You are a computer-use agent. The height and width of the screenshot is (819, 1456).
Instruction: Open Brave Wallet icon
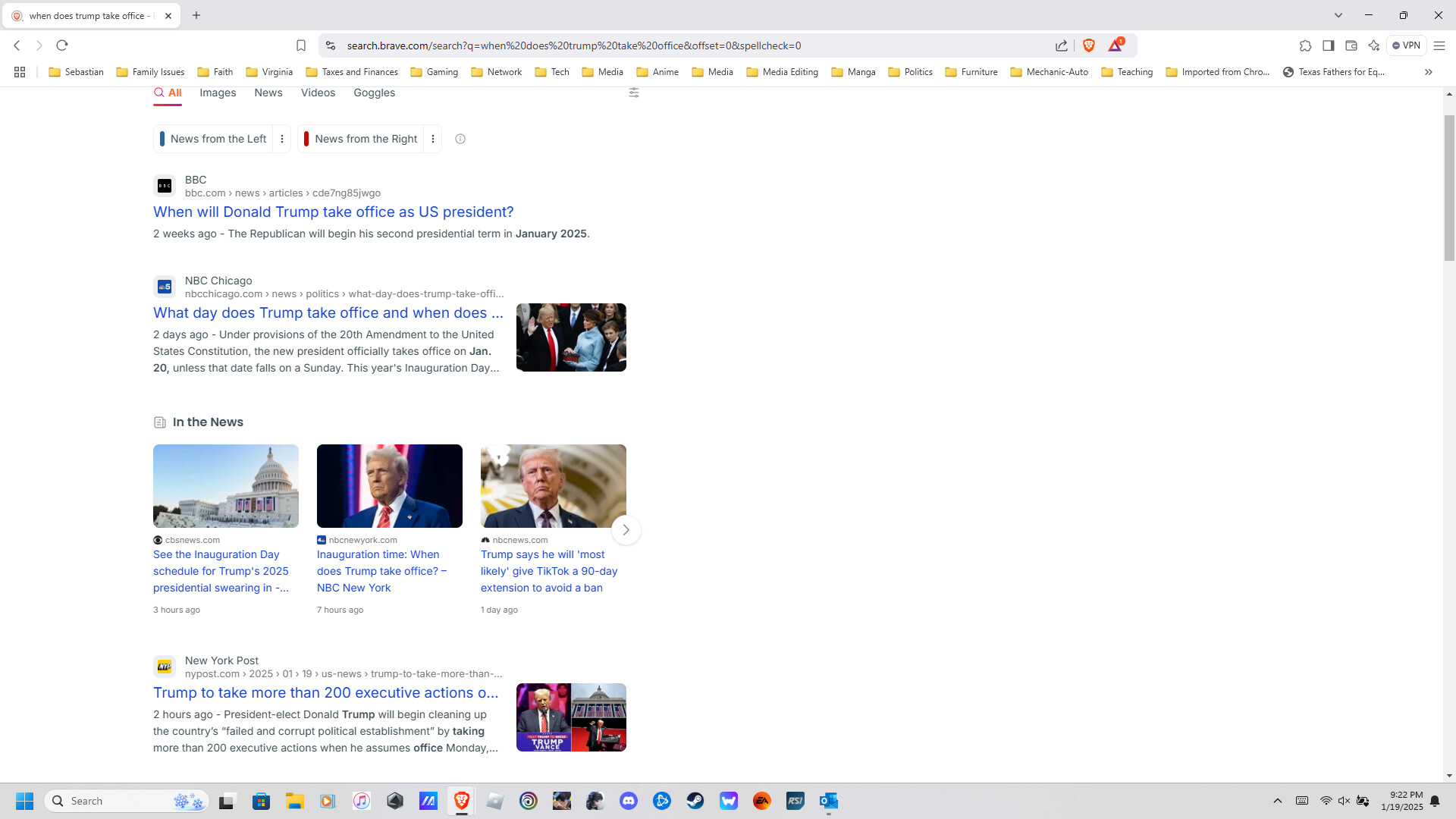coord(1351,45)
